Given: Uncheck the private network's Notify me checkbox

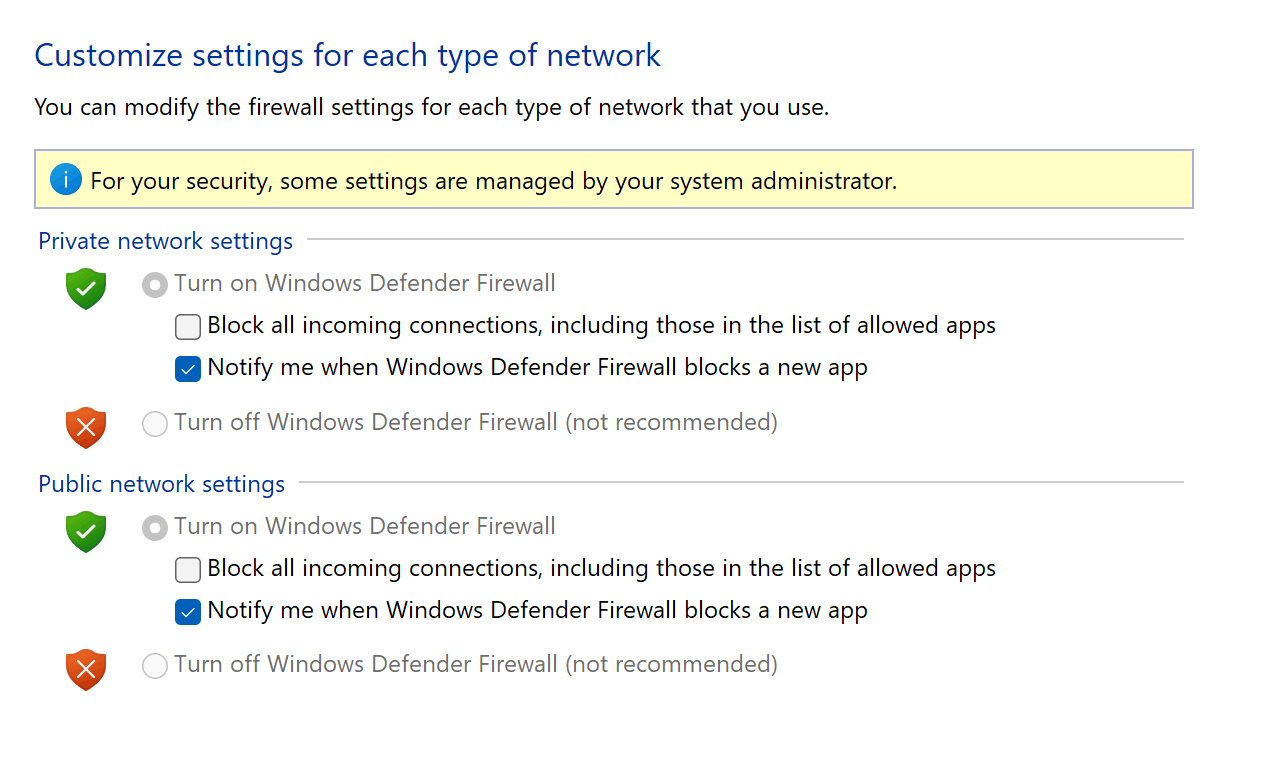Looking at the screenshot, I should pos(188,369).
